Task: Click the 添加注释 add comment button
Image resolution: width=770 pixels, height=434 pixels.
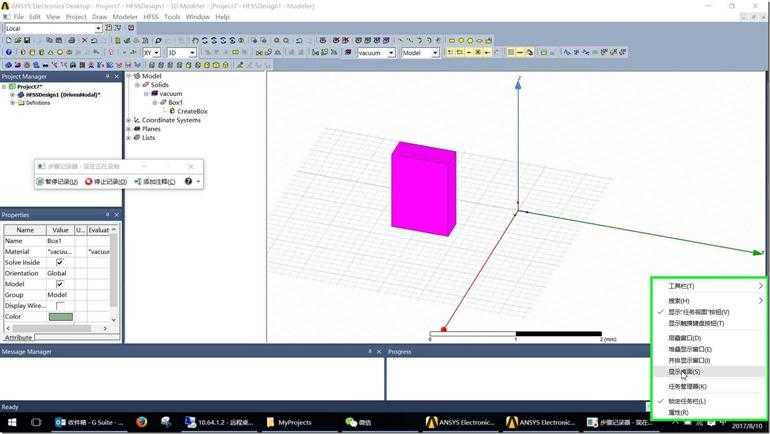Action: click(155, 182)
